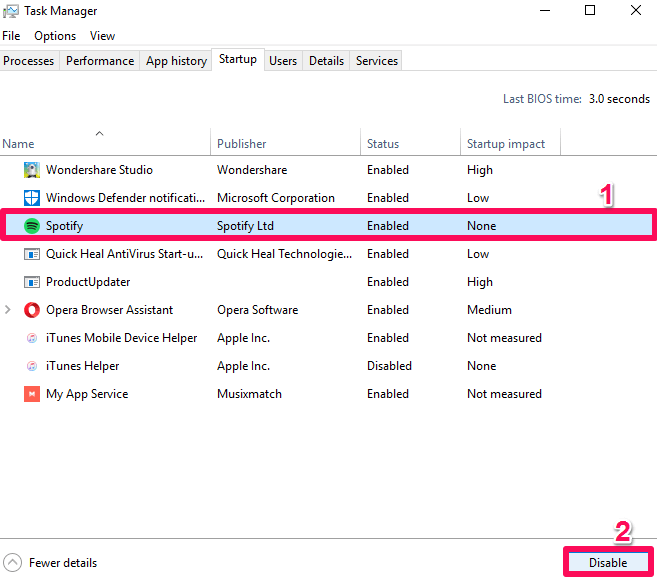
Task: Switch to the Processes tab
Action: pos(28,61)
